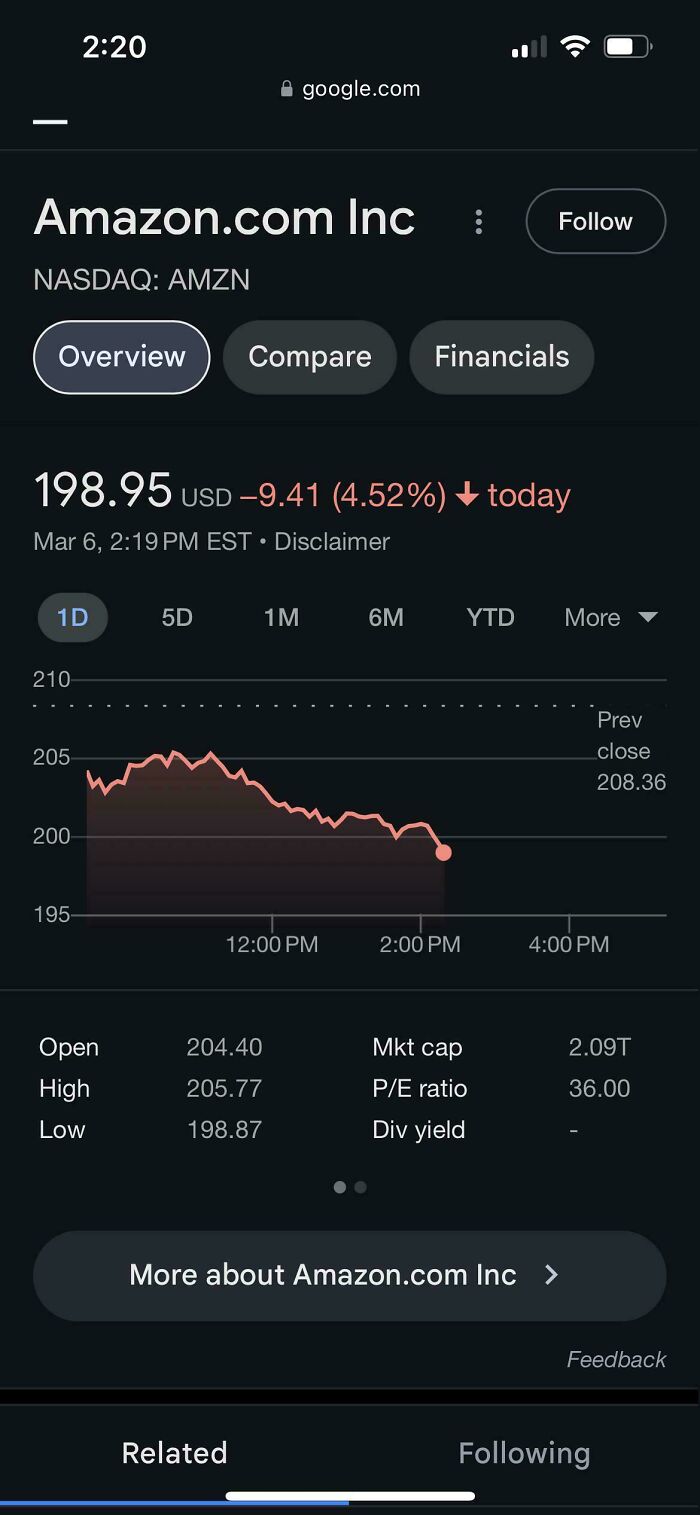Select the 1D chart range

pos(72,617)
